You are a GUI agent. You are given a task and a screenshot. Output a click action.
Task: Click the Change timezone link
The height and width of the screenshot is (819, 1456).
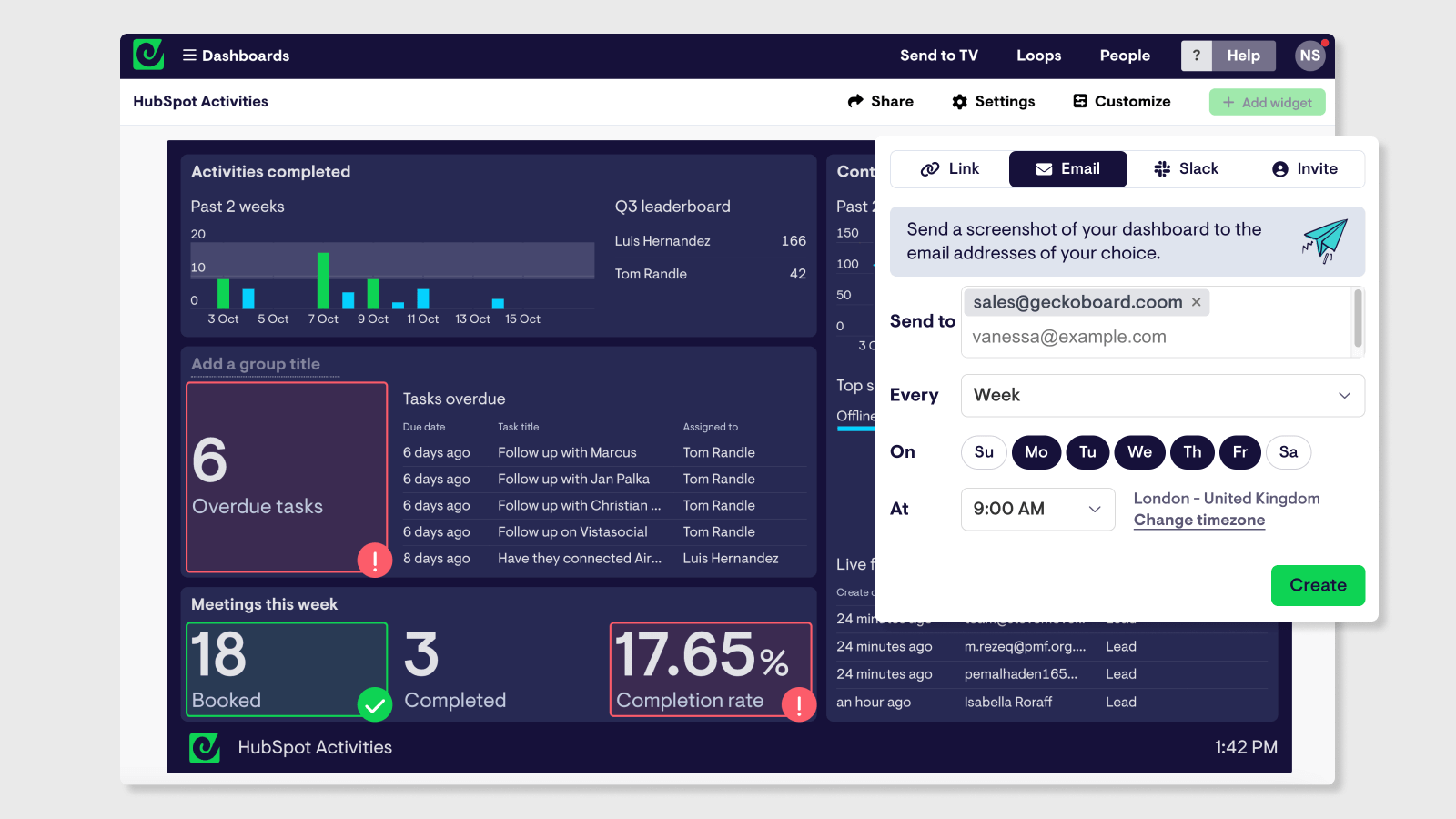click(x=1198, y=521)
